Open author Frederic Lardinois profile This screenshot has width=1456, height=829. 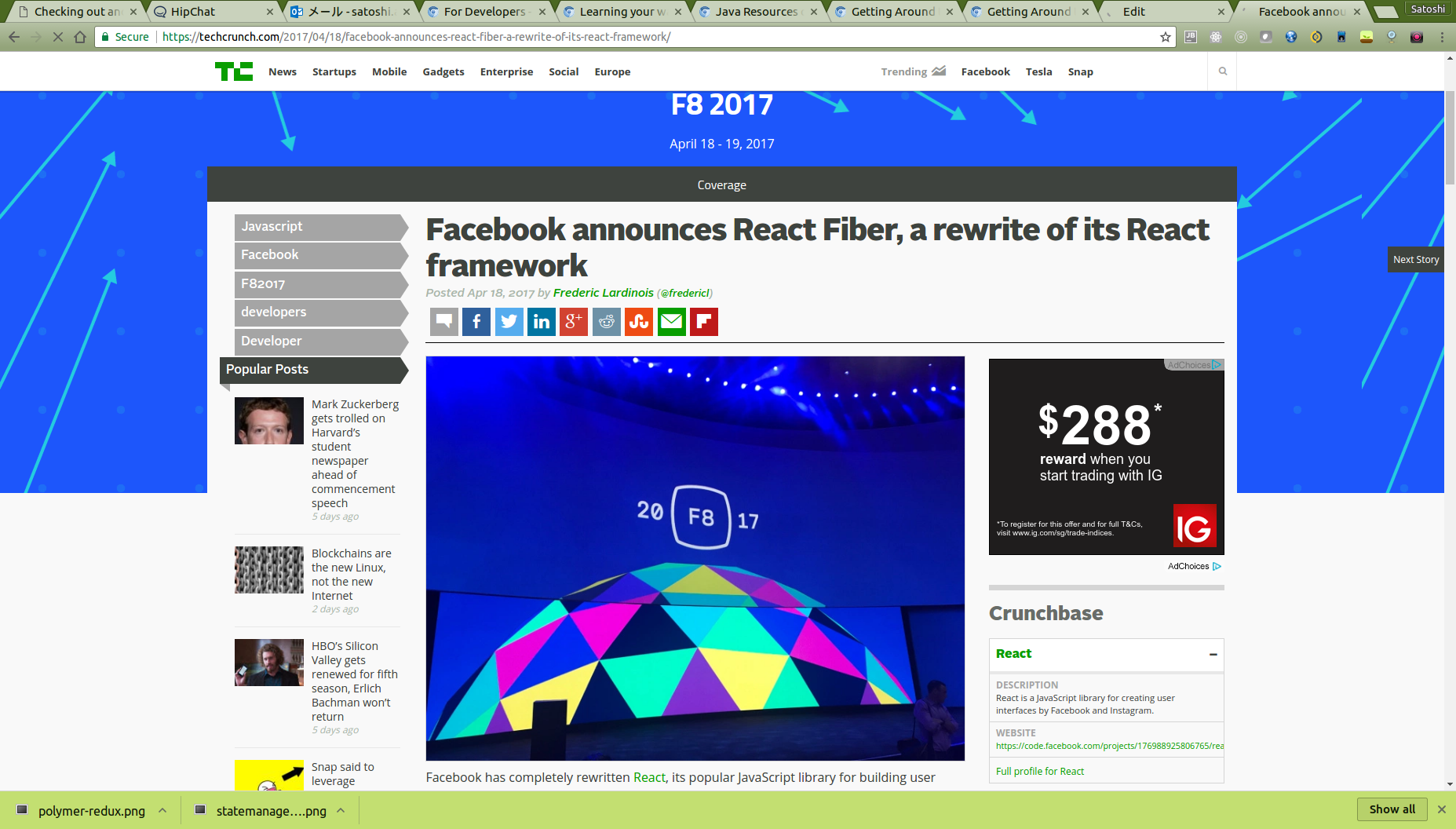pyautogui.click(x=603, y=292)
